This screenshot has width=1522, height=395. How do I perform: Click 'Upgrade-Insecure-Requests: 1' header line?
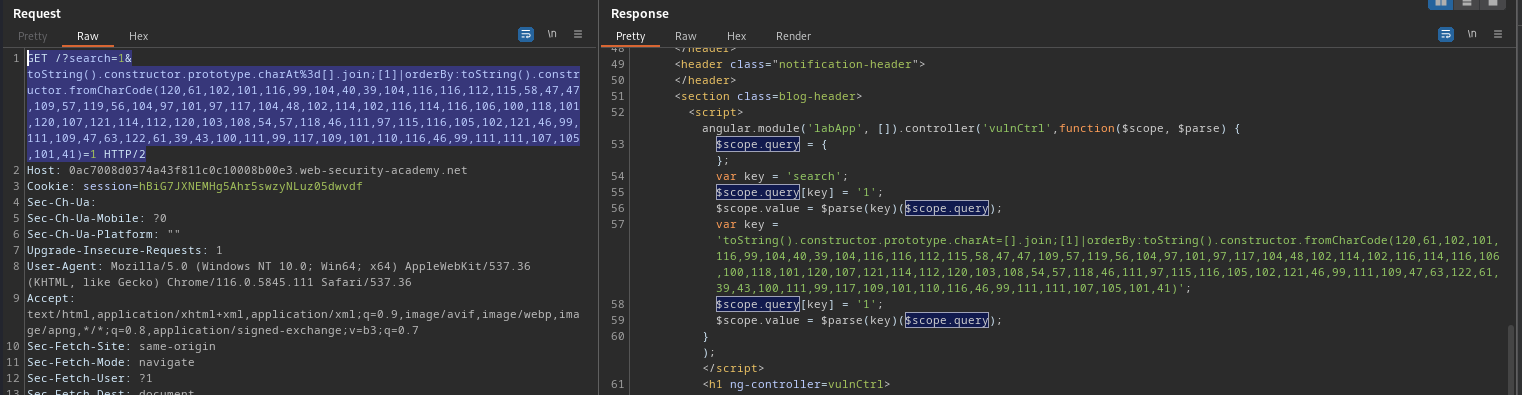pos(125,250)
